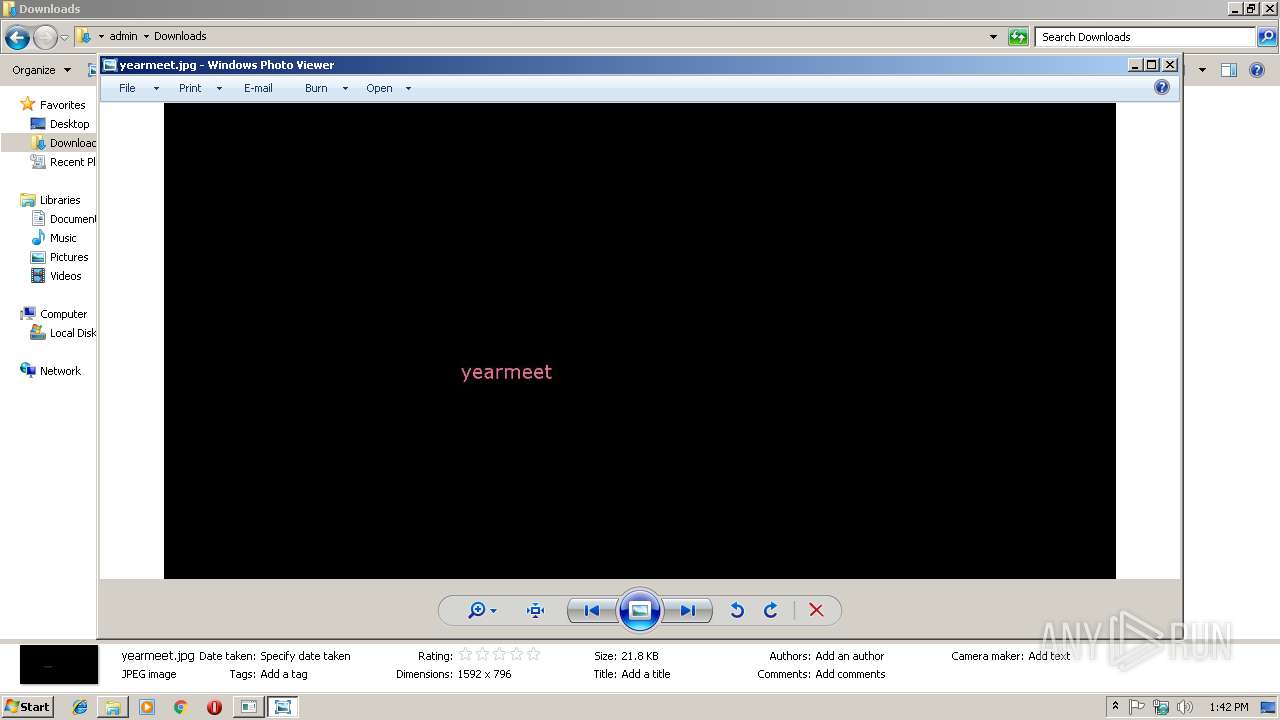The image size is (1280, 720).
Task: Open the File menu in Photo Viewer
Action: click(127, 88)
